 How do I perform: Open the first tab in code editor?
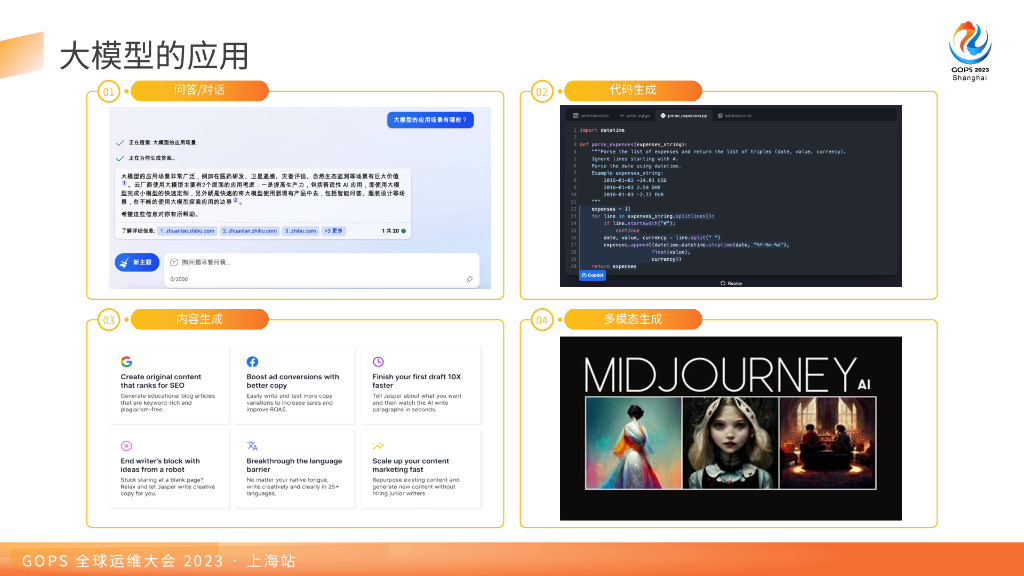[592, 116]
